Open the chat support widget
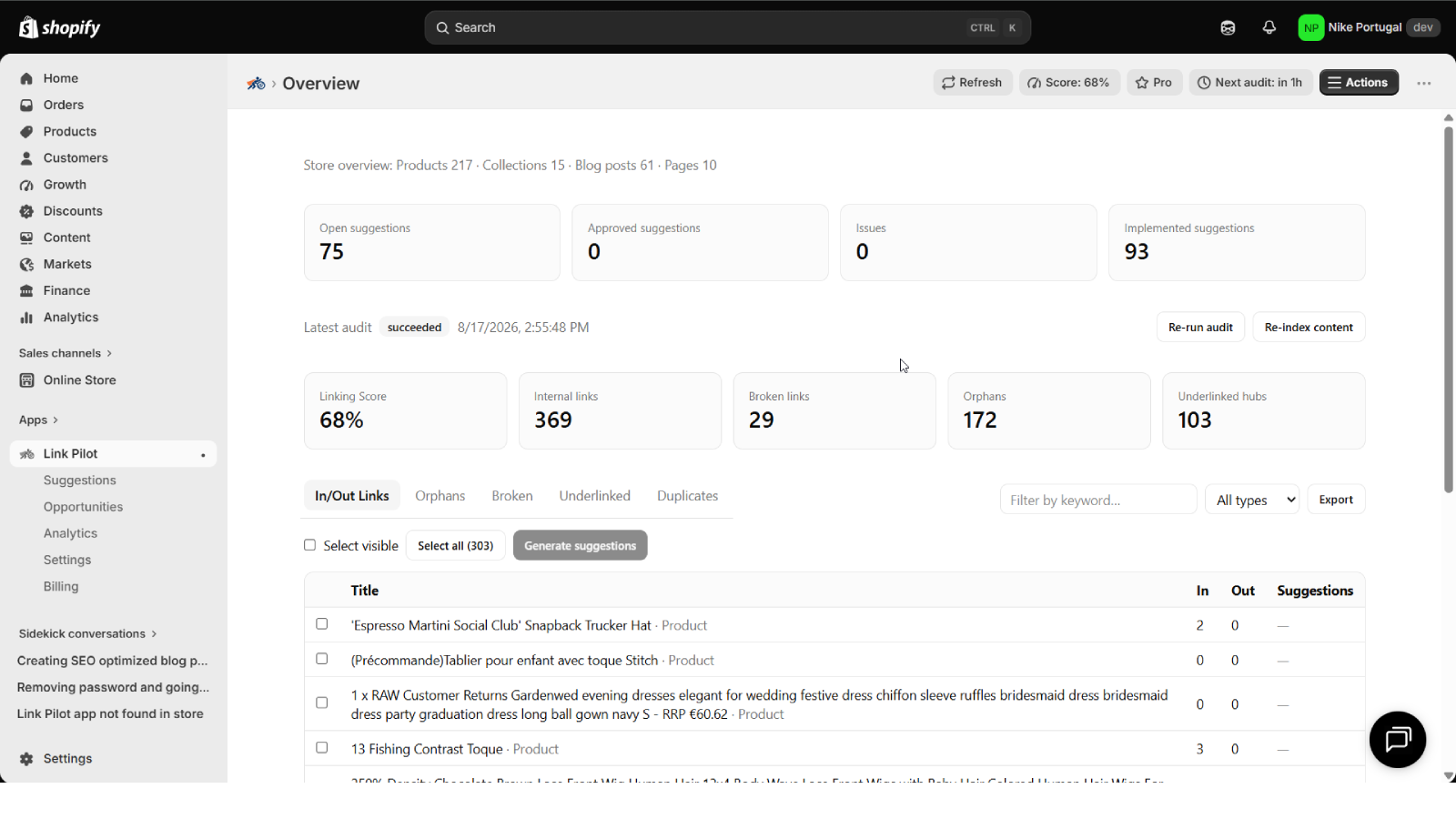Image resolution: width=1456 pixels, height=819 pixels. (x=1398, y=740)
